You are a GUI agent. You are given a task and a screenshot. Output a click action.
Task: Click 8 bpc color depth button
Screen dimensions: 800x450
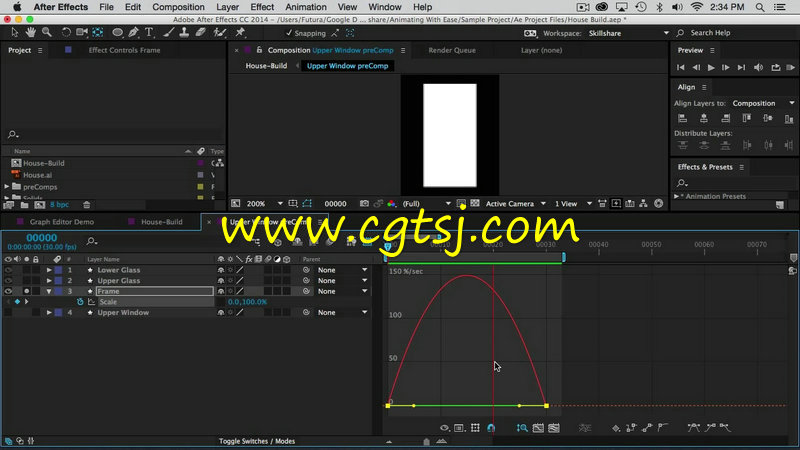click(x=59, y=205)
